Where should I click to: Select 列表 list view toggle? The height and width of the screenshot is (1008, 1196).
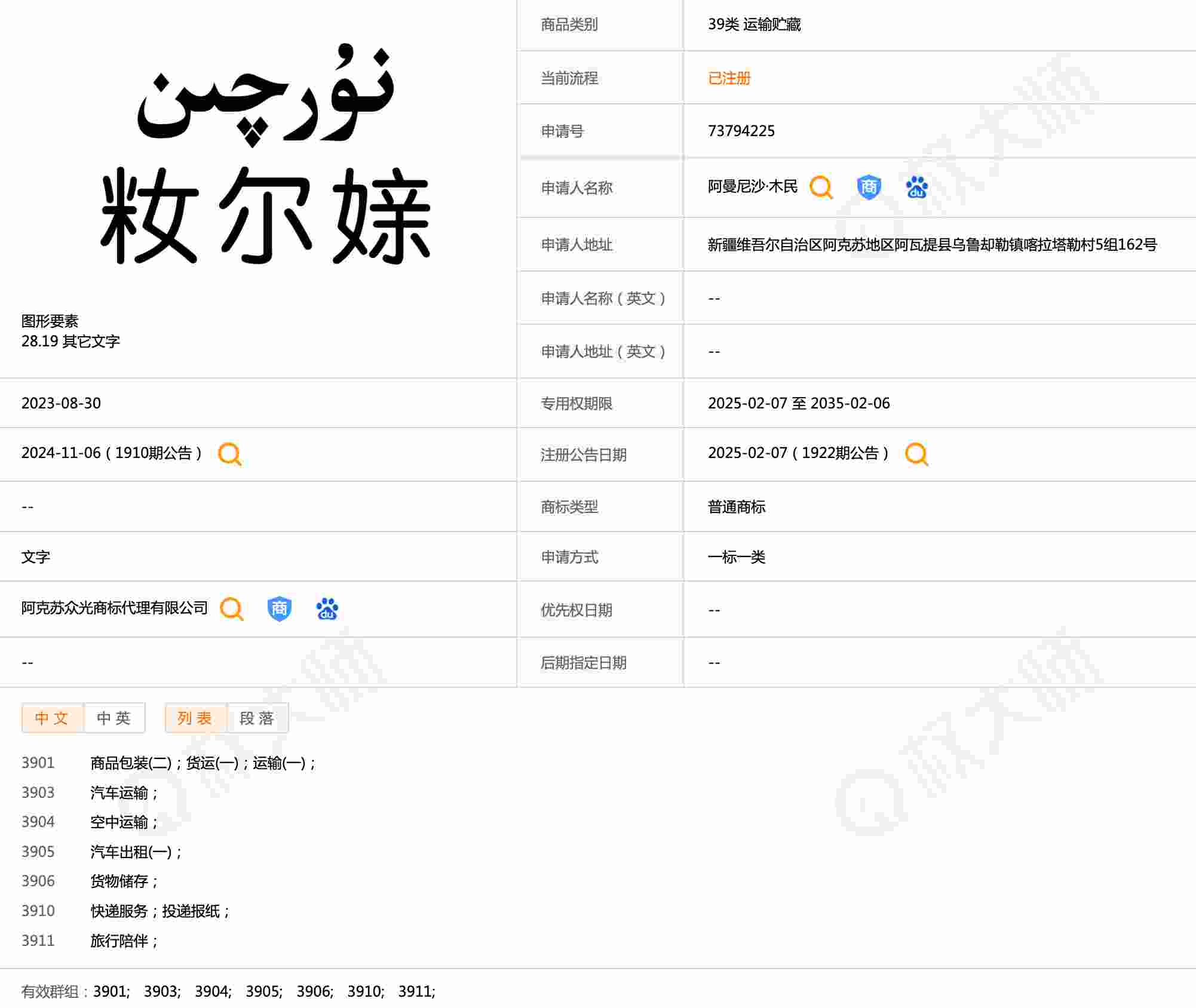(195, 718)
